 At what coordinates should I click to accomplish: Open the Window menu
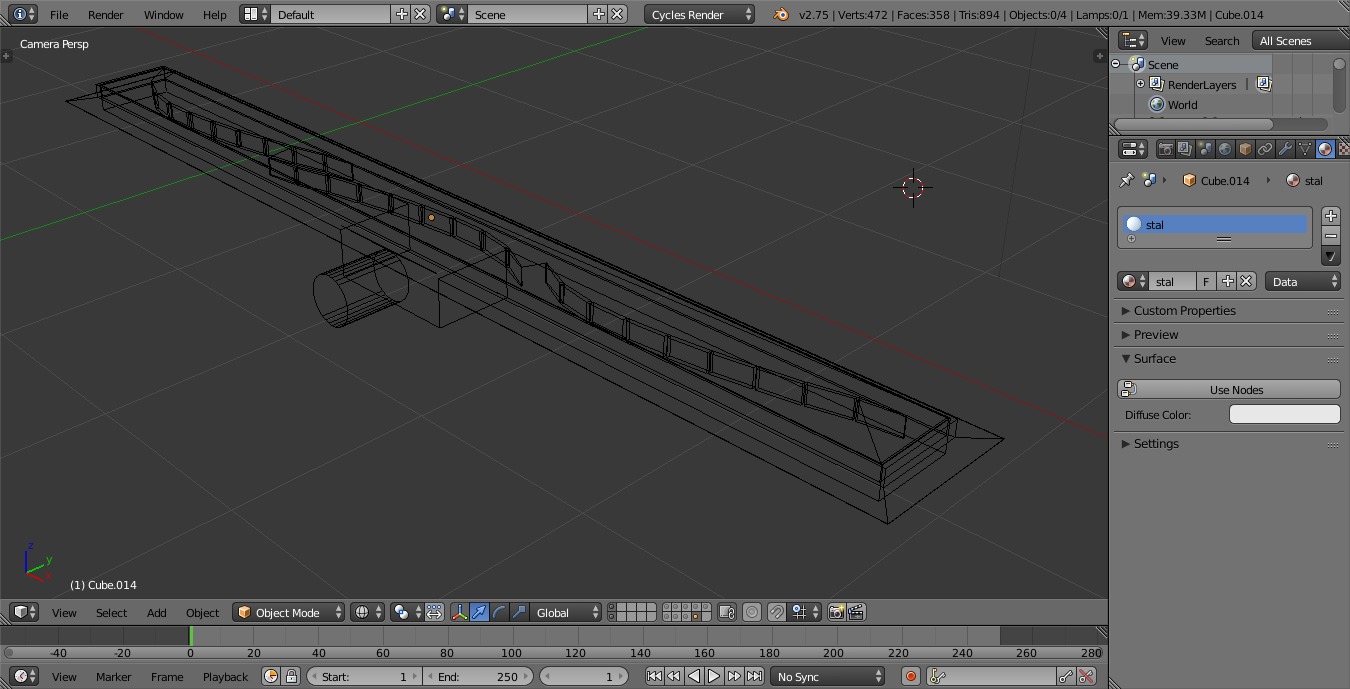(x=163, y=15)
